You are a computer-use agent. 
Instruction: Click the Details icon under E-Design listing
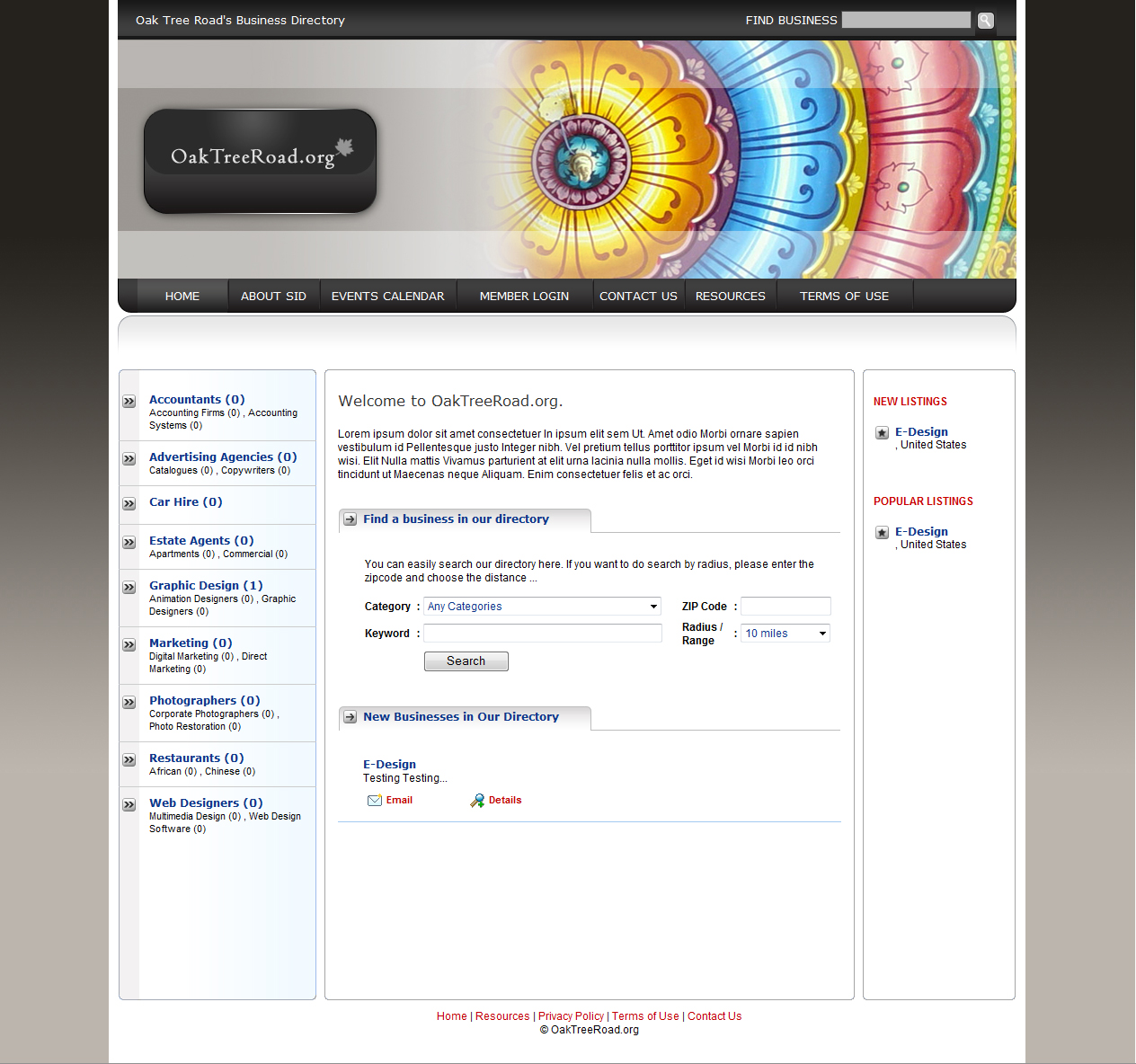tap(477, 801)
